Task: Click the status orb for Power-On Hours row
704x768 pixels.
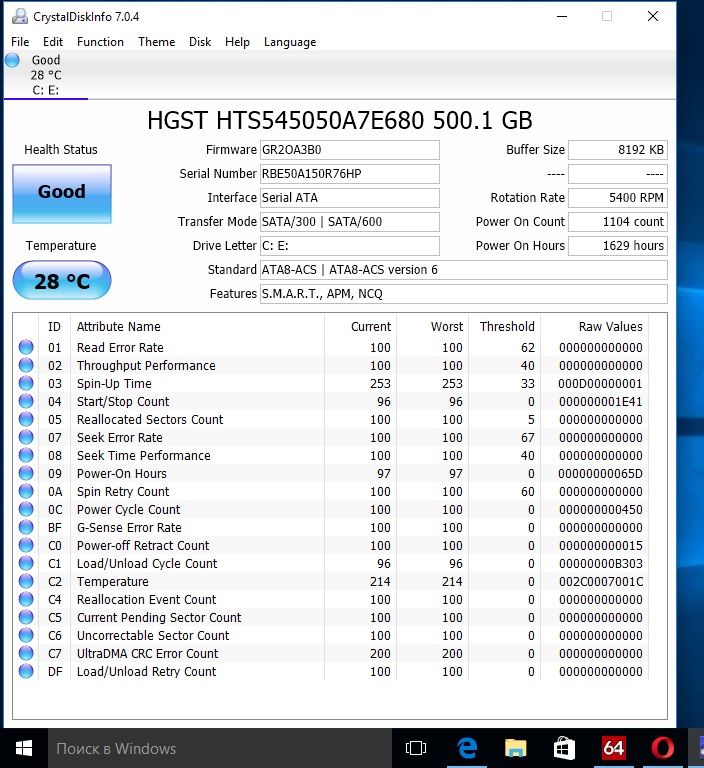Action: [26, 474]
